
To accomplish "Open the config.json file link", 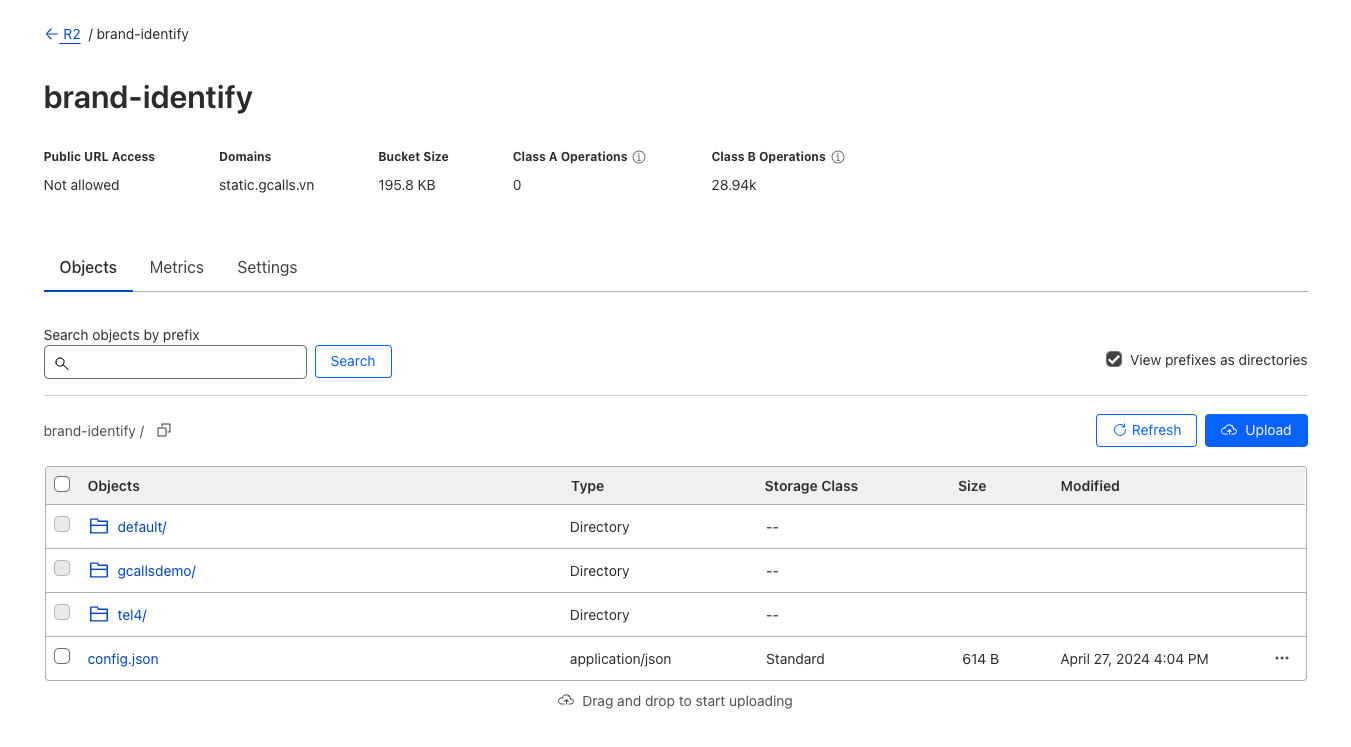I will 123,659.
